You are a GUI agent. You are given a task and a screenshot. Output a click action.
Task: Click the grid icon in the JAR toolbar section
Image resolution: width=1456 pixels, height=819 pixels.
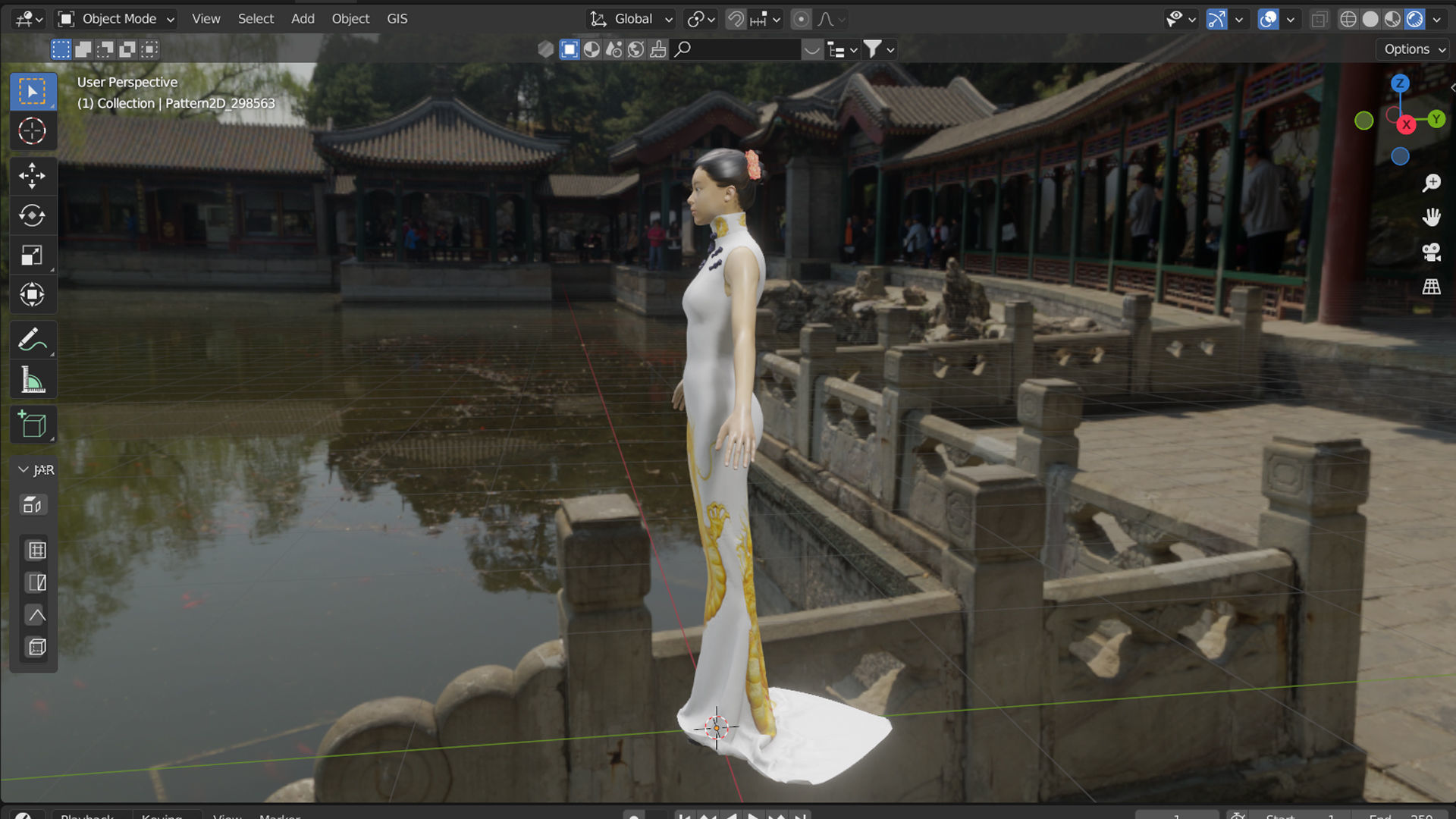click(36, 550)
